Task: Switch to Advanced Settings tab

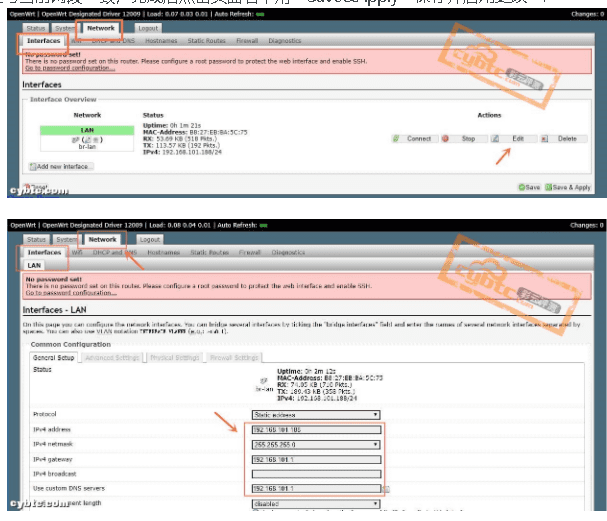Action: coord(112,358)
